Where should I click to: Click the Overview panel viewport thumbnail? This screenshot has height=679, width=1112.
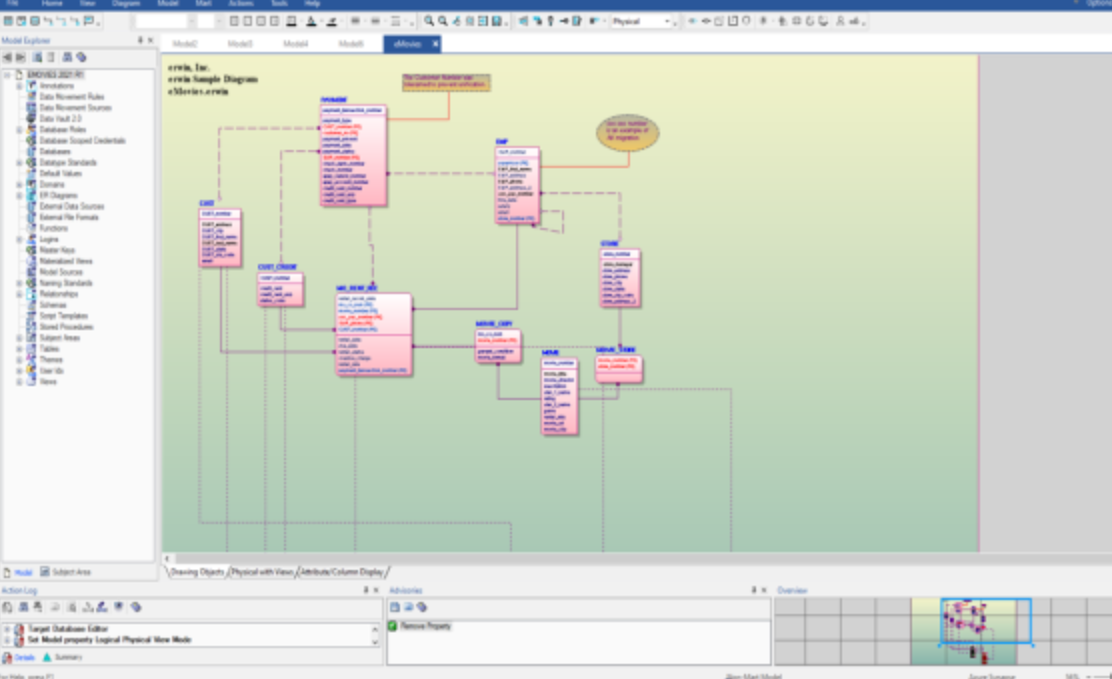(986, 622)
